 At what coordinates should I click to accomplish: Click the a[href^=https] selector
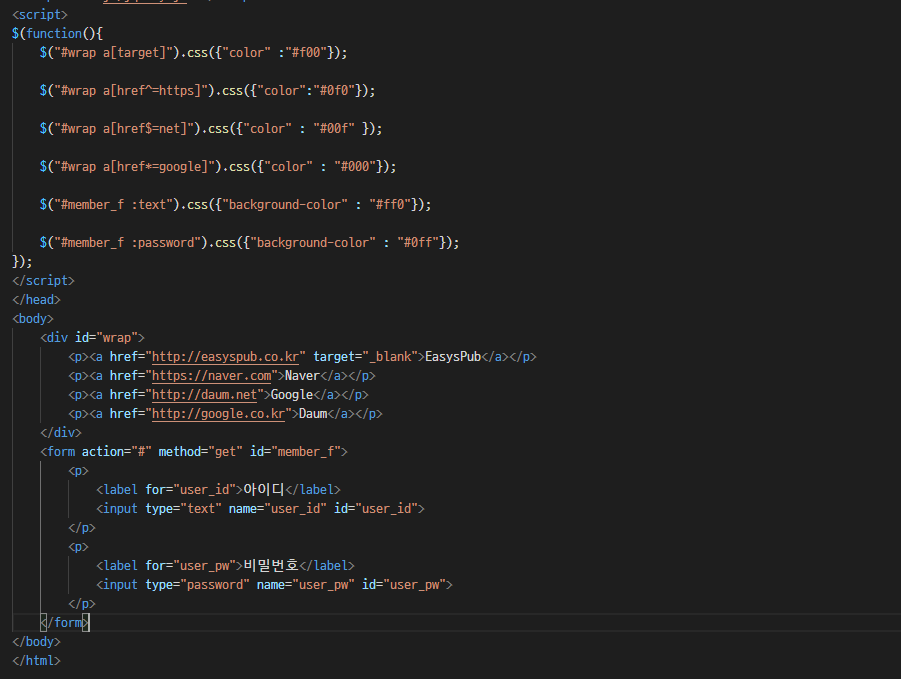[x=156, y=90]
